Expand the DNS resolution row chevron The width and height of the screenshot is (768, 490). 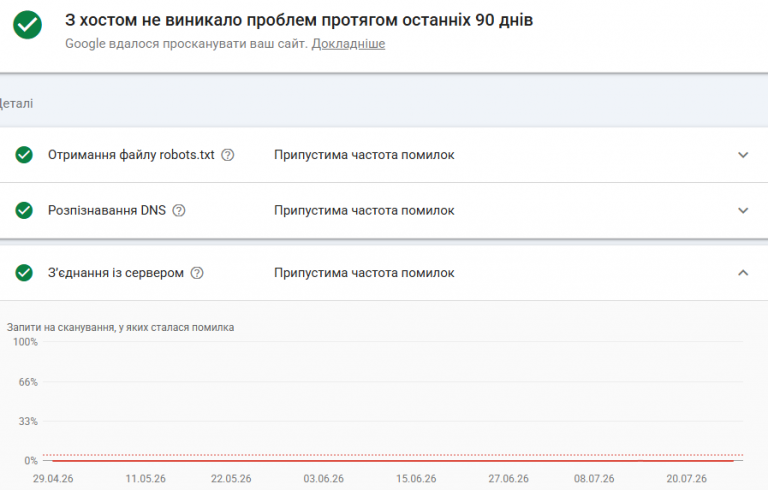743,211
